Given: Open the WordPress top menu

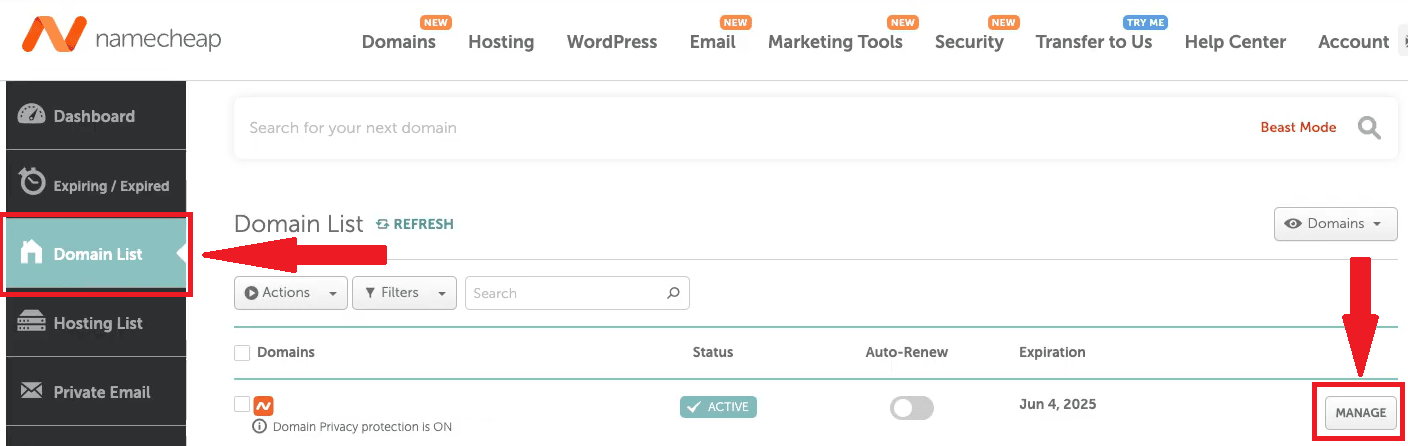Looking at the screenshot, I should pos(612,42).
